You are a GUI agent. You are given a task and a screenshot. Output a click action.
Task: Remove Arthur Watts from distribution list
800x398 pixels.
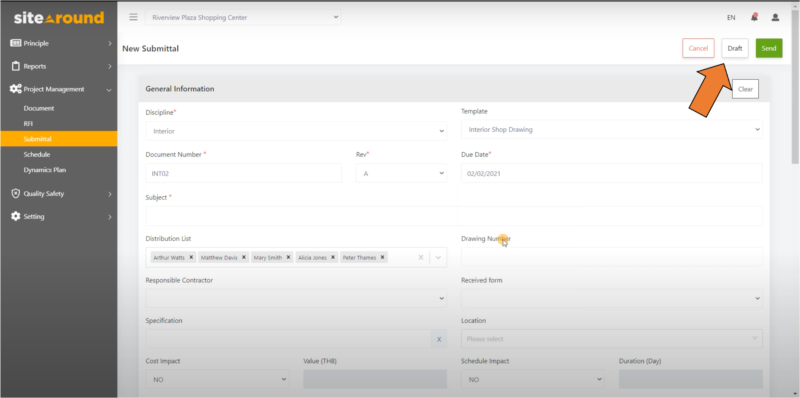point(191,257)
